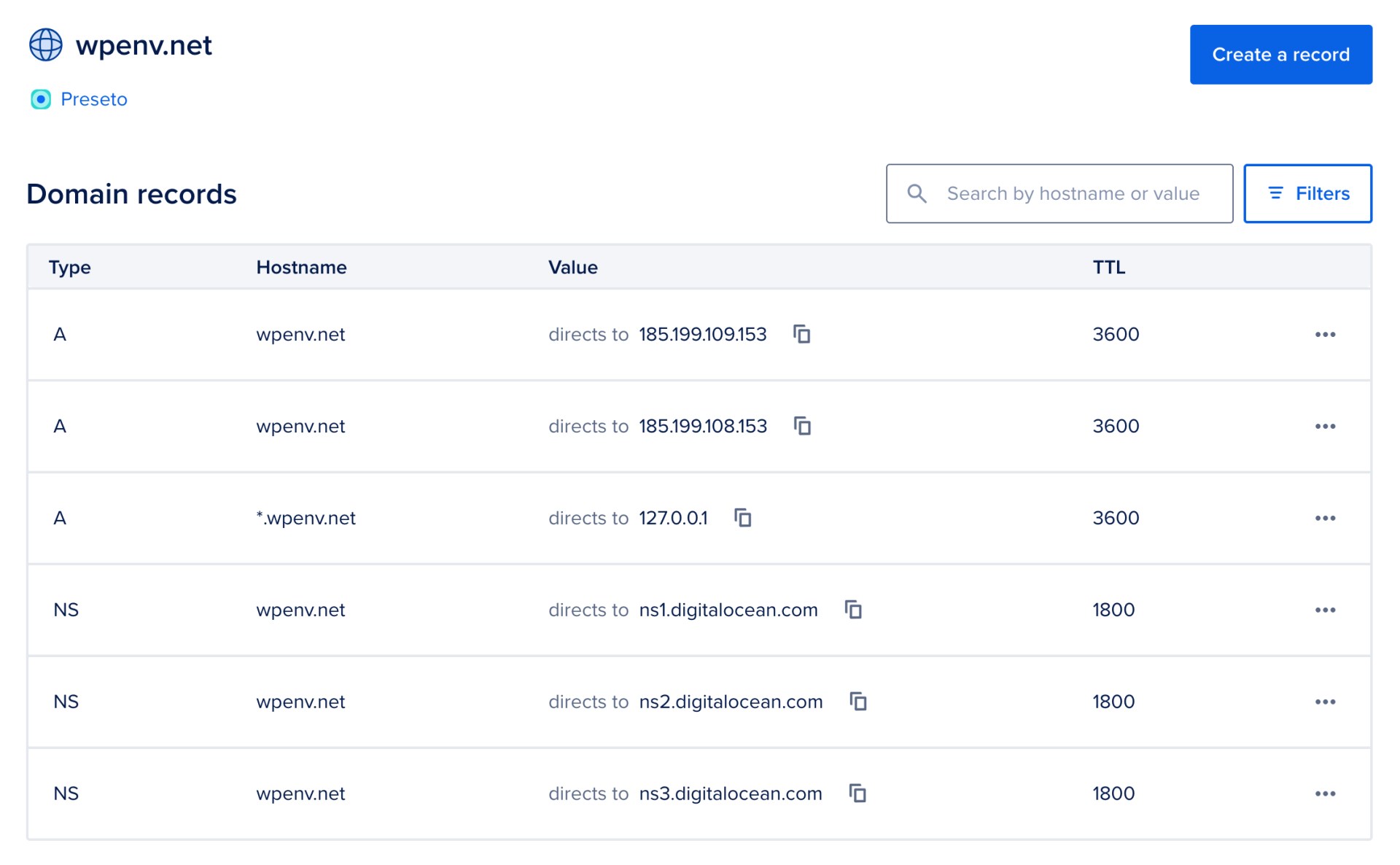The width and height of the screenshot is (1400, 865).
Task: Click the globe icon beside wpenv.net
Action: coord(45,44)
